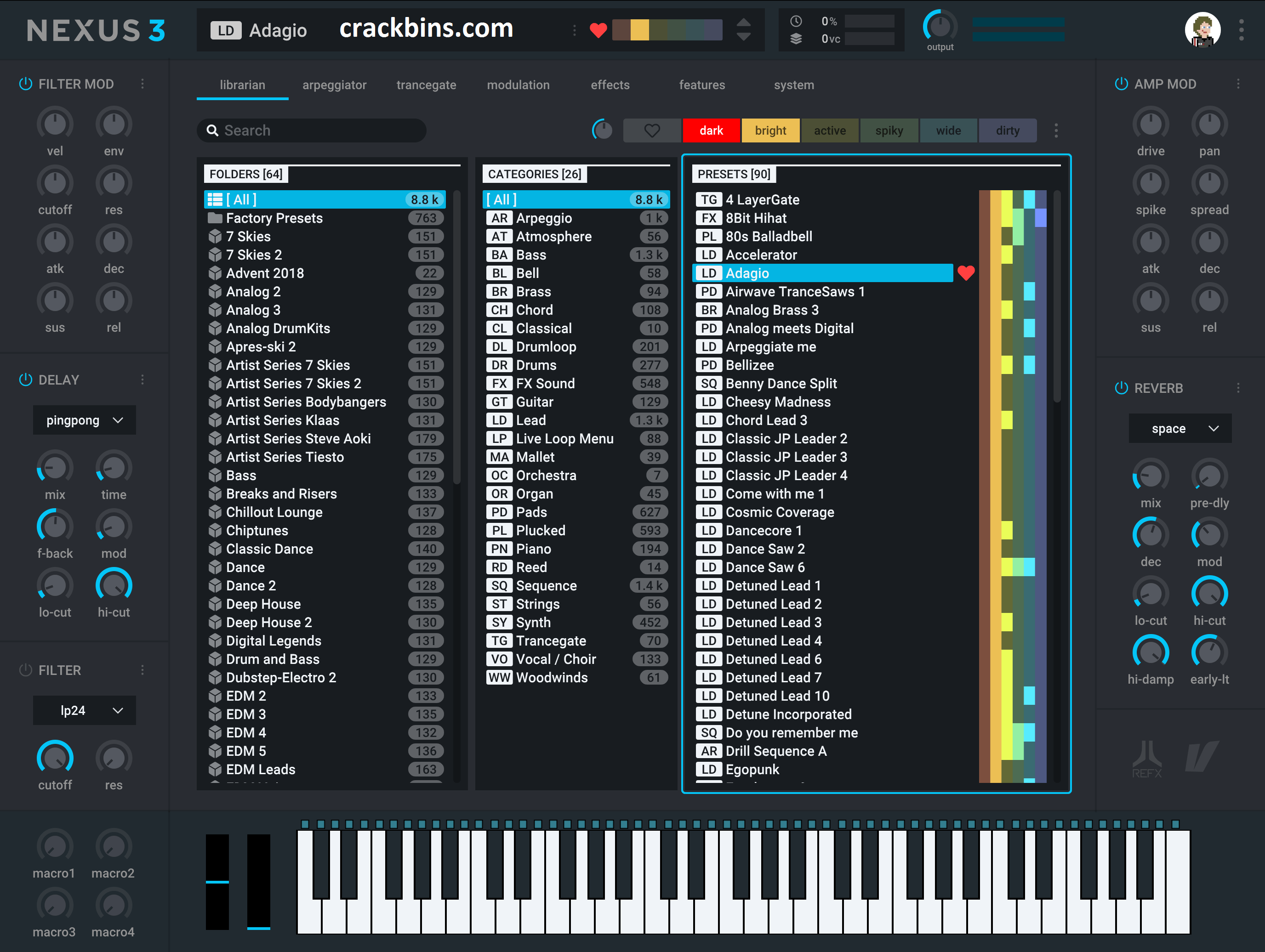Open the lp24 filter type dropdown

click(x=85, y=710)
